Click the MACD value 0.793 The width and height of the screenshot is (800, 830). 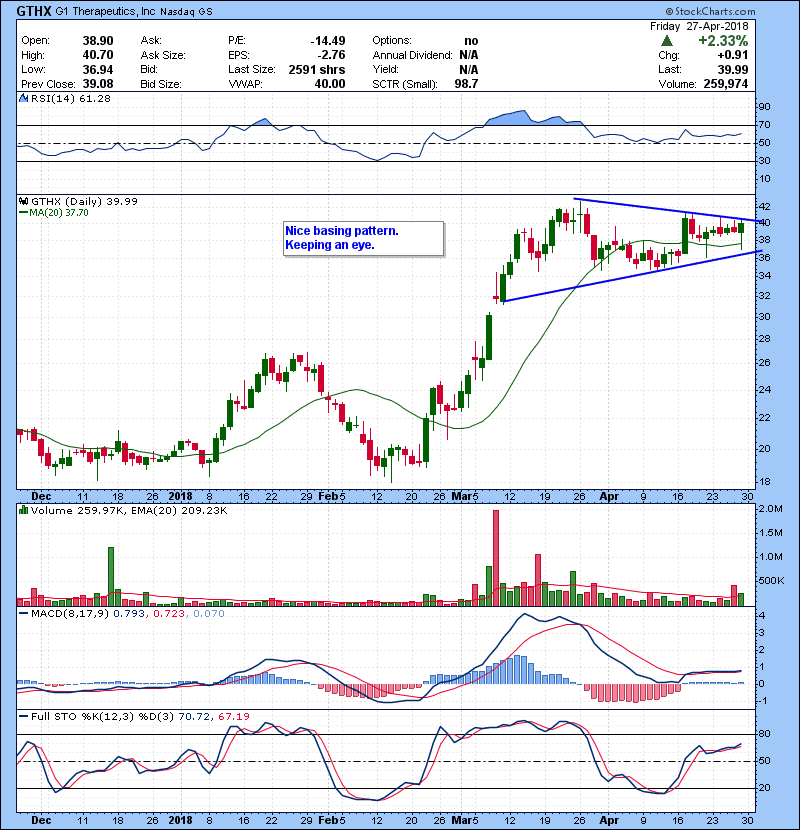(x=129, y=614)
